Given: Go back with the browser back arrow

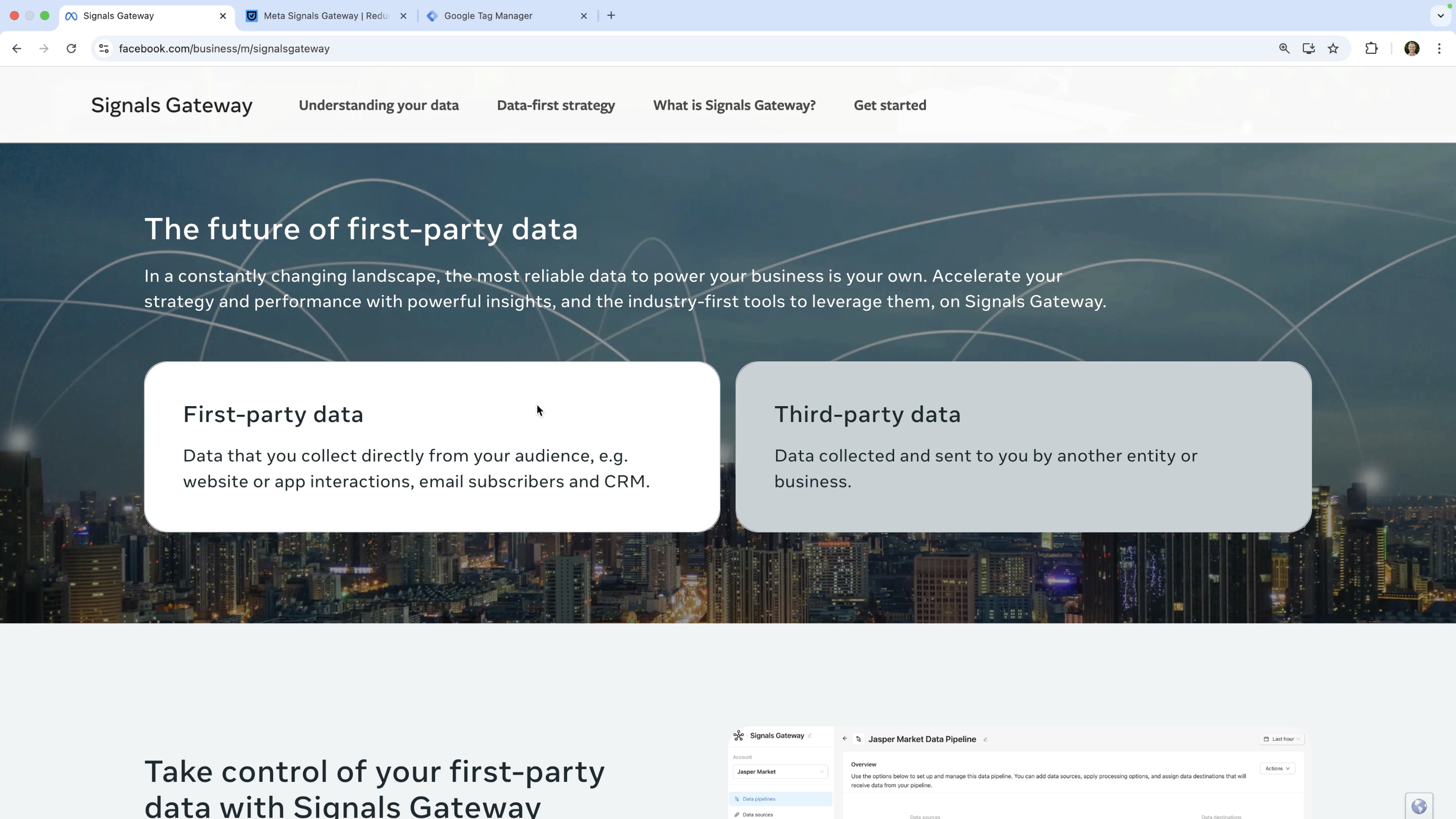Looking at the screenshot, I should [x=17, y=49].
